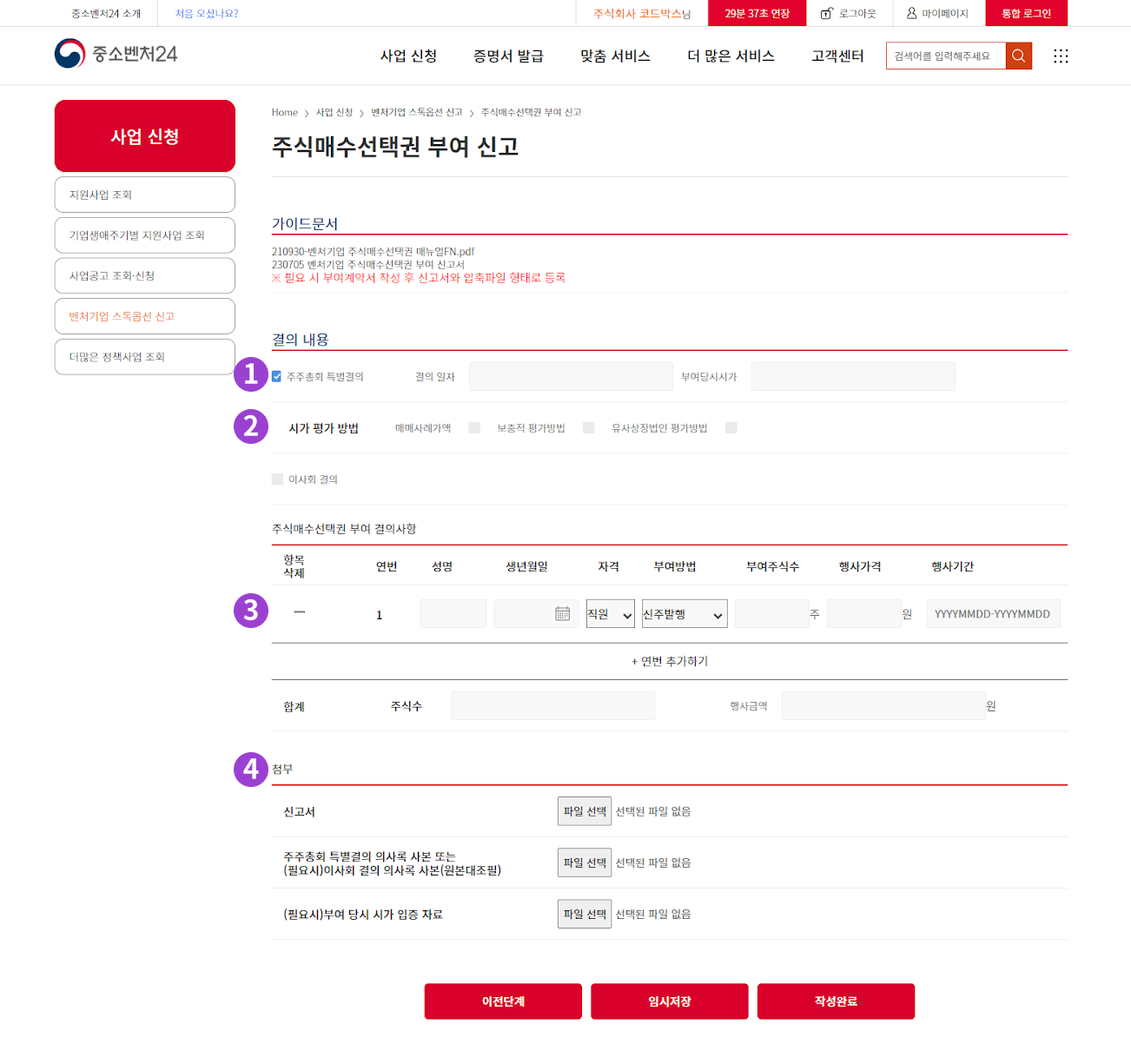Open the 230705 부여 신고서 guide link
Viewport: 1131px width, 1064px height.
368,265
